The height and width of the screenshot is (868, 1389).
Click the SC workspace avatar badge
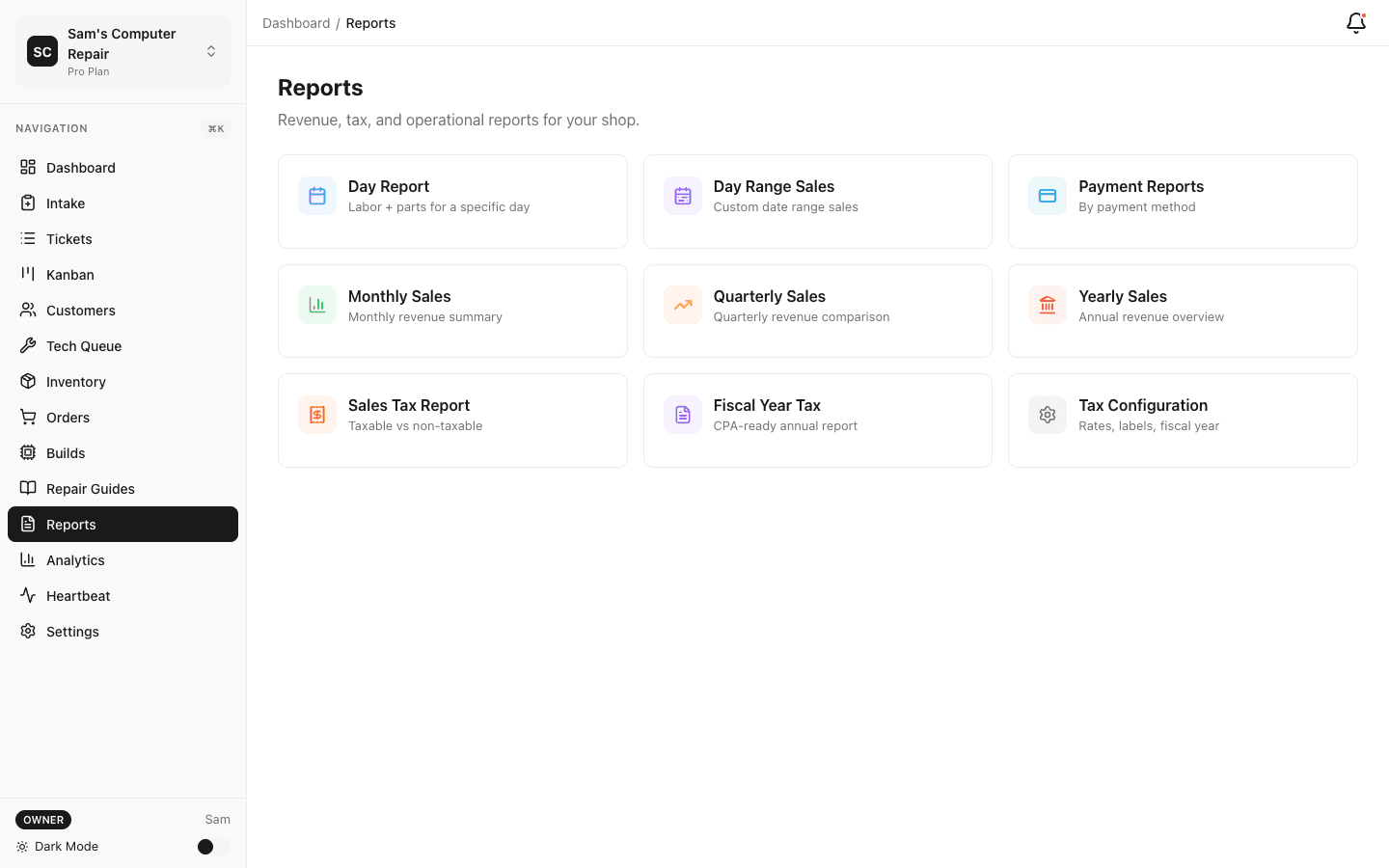click(41, 51)
